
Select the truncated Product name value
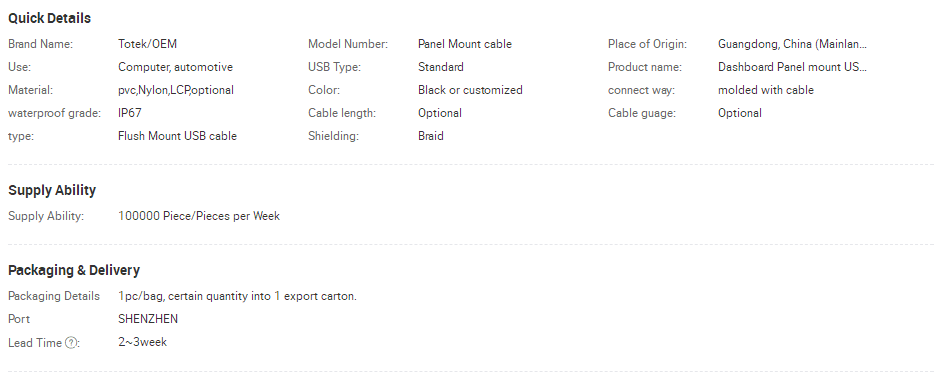click(792, 67)
